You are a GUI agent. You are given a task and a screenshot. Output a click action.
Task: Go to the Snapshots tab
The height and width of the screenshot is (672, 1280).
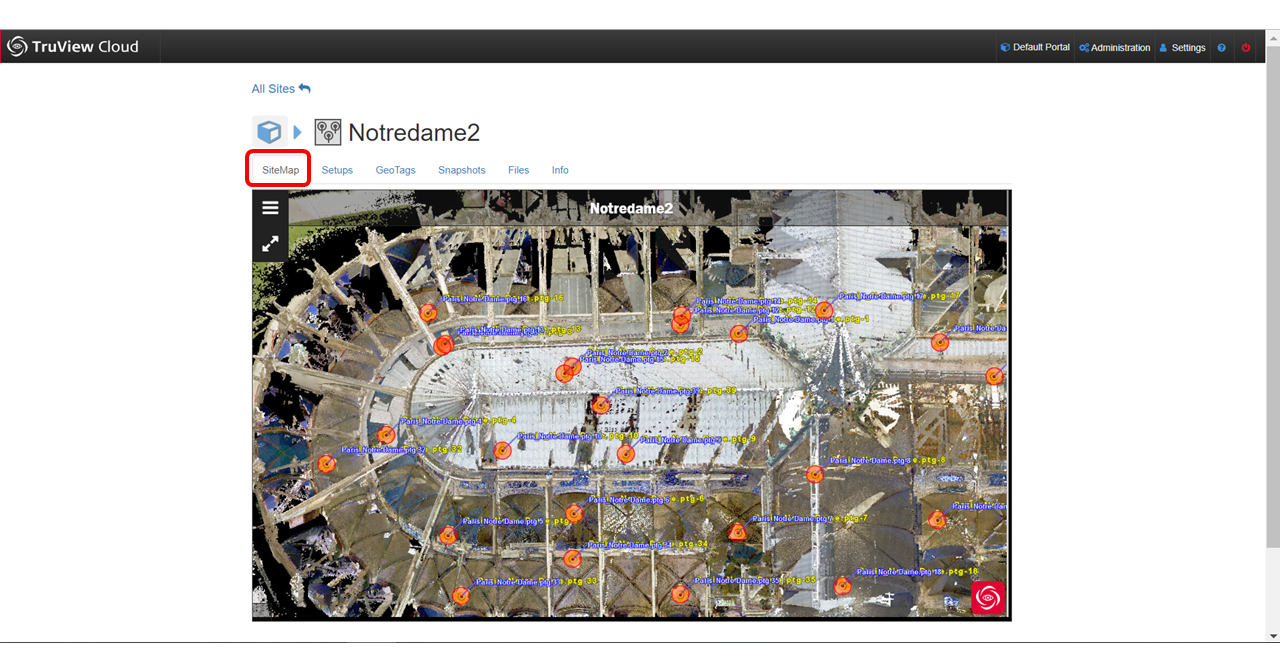point(461,170)
